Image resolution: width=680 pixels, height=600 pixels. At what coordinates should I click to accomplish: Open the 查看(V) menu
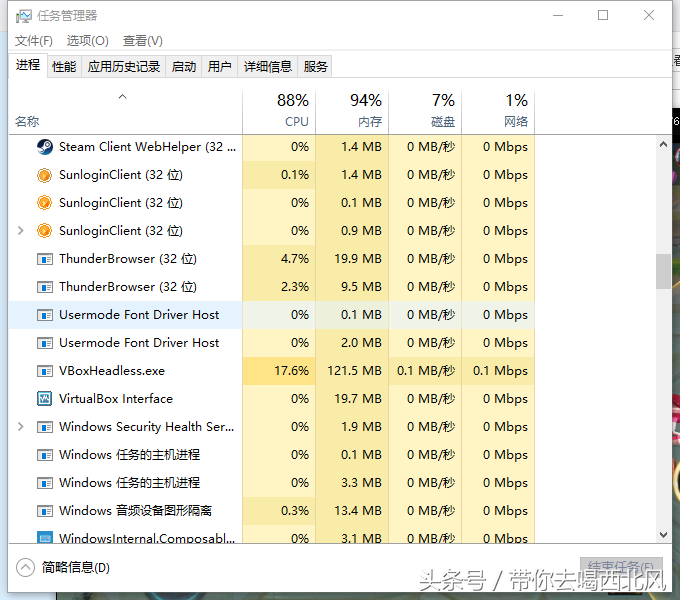point(143,41)
